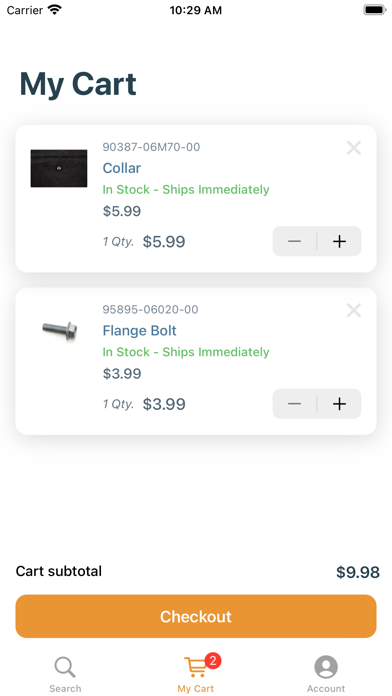Open the Flange Bolt product link
392x696 pixels.
(x=139, y=331)
